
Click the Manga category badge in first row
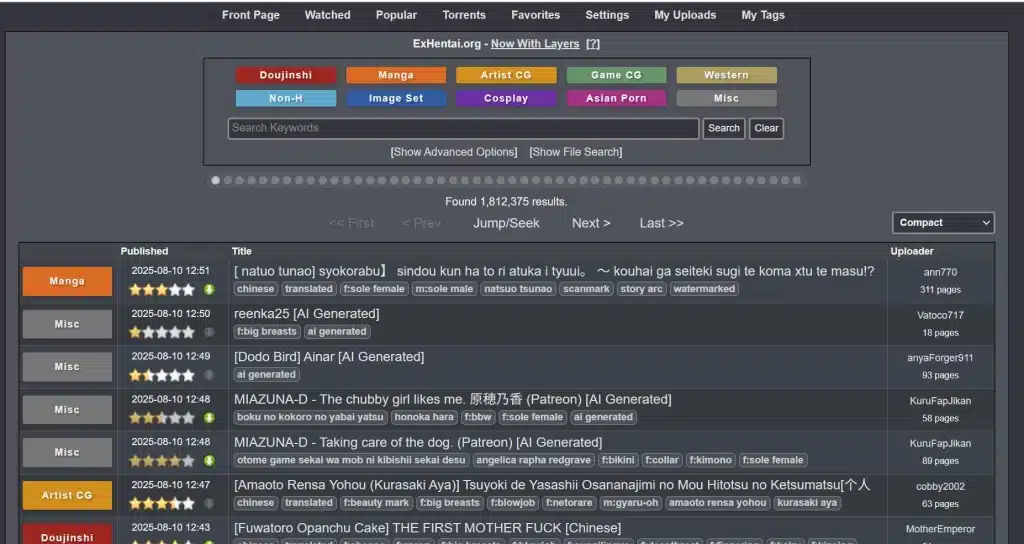coord(67,281)
